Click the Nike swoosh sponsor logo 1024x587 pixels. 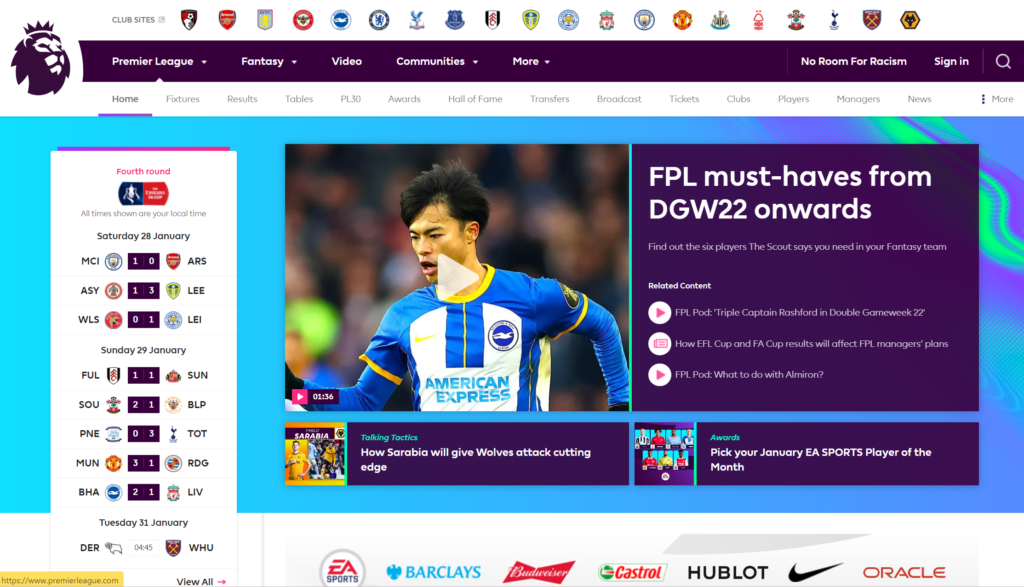pyautogui.click(x=815, y=572)
